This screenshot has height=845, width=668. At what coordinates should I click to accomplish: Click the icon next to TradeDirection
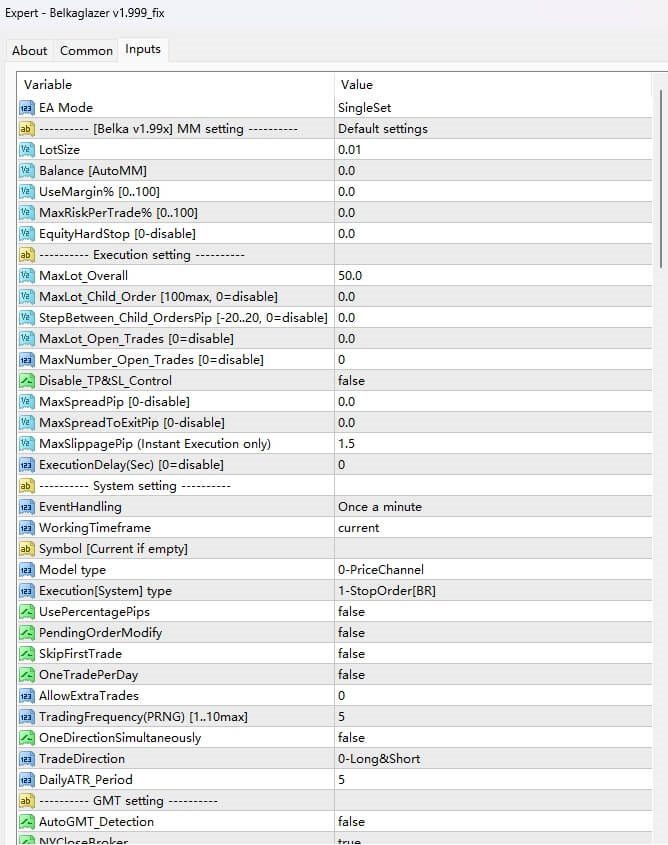[27, 758]
